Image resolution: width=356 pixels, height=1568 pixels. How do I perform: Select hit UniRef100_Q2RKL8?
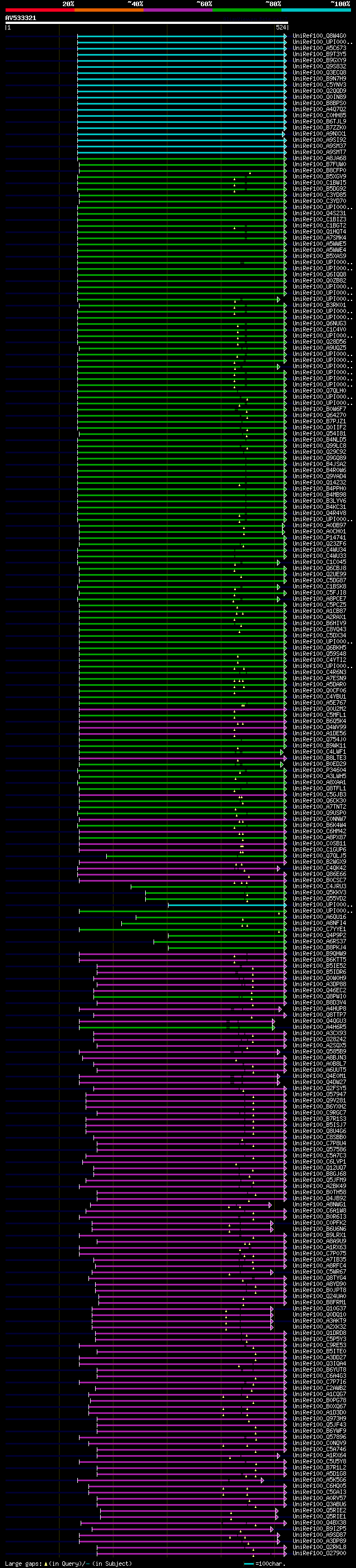(319, 1547)
